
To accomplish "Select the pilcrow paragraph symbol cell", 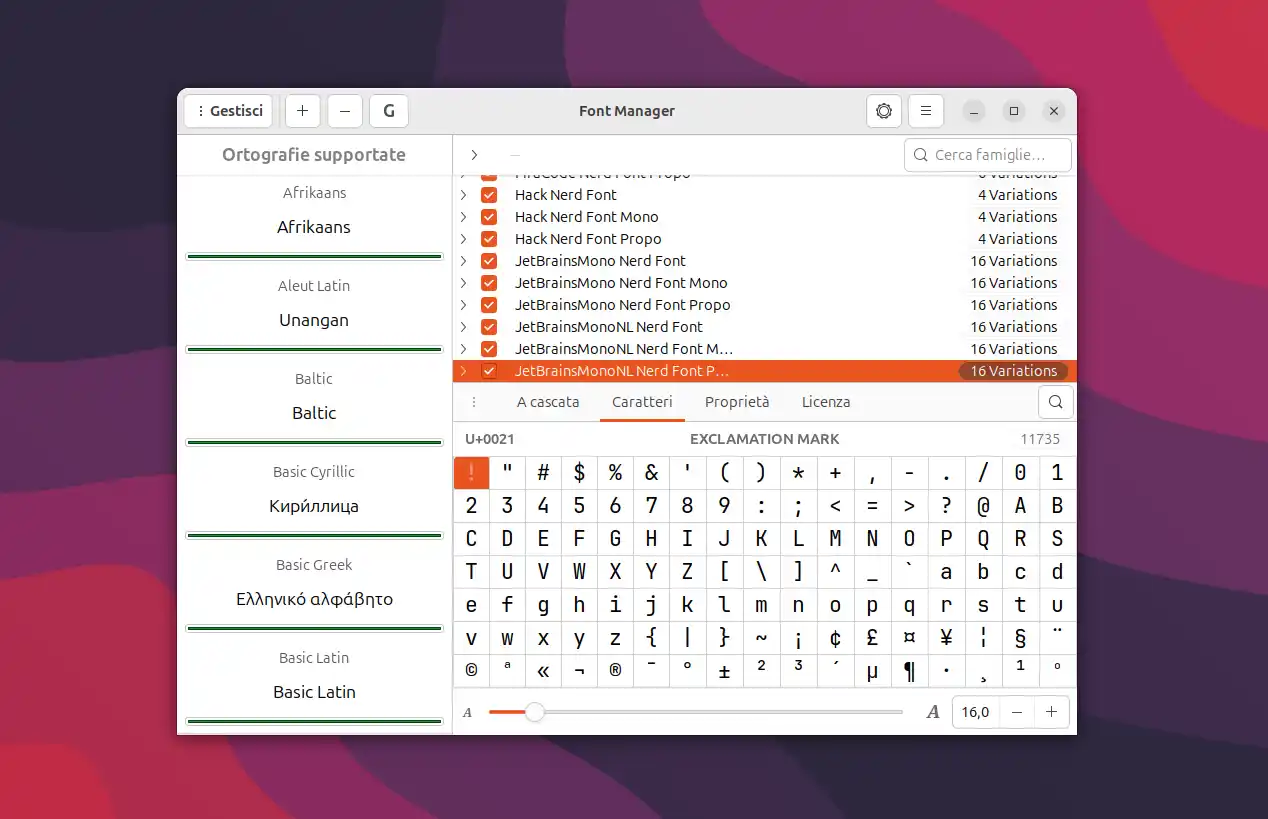I will [x=909, y=671].
